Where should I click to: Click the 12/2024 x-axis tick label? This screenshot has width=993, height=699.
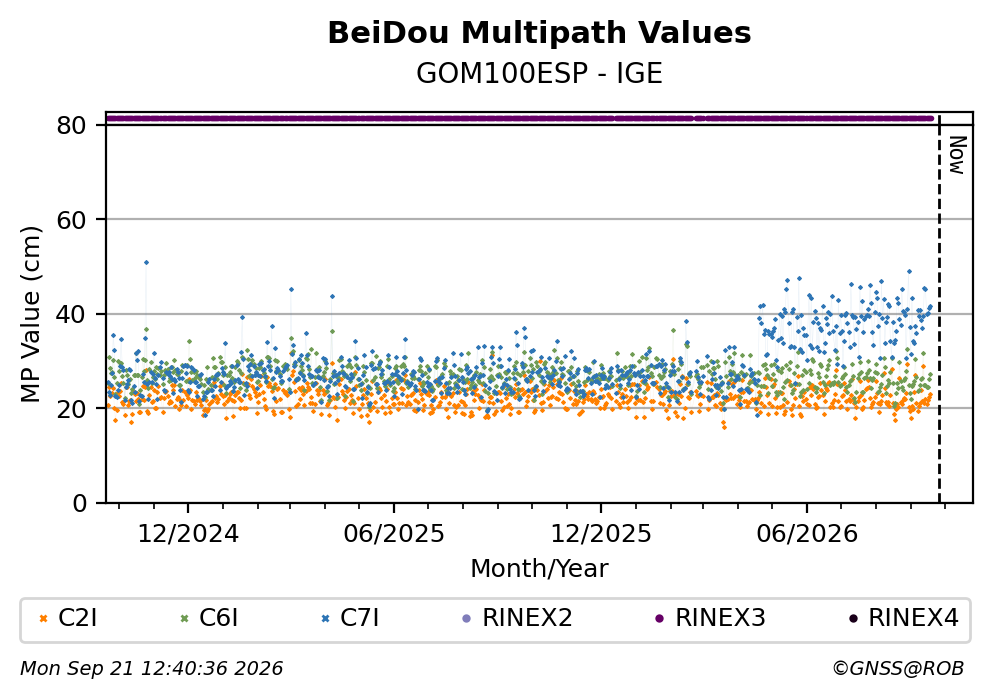(188, 534)
